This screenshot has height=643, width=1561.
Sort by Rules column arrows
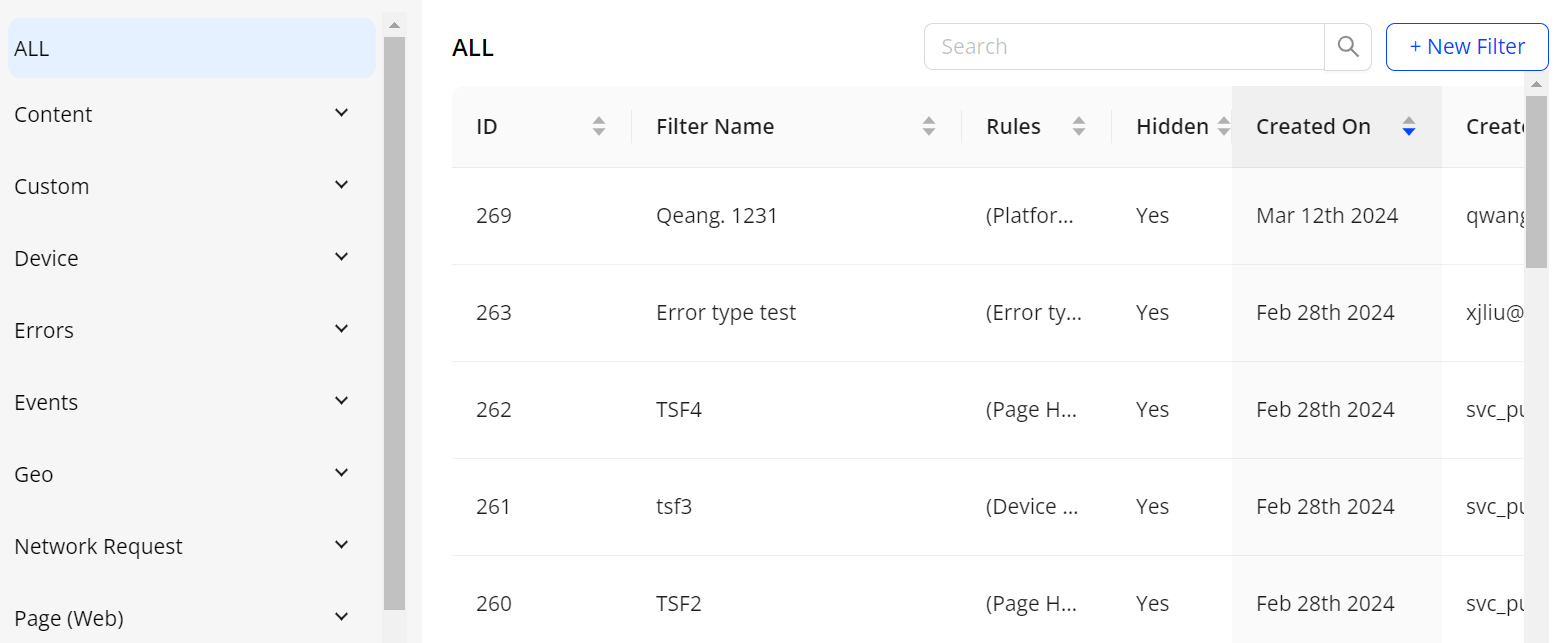click(1079, 126)
